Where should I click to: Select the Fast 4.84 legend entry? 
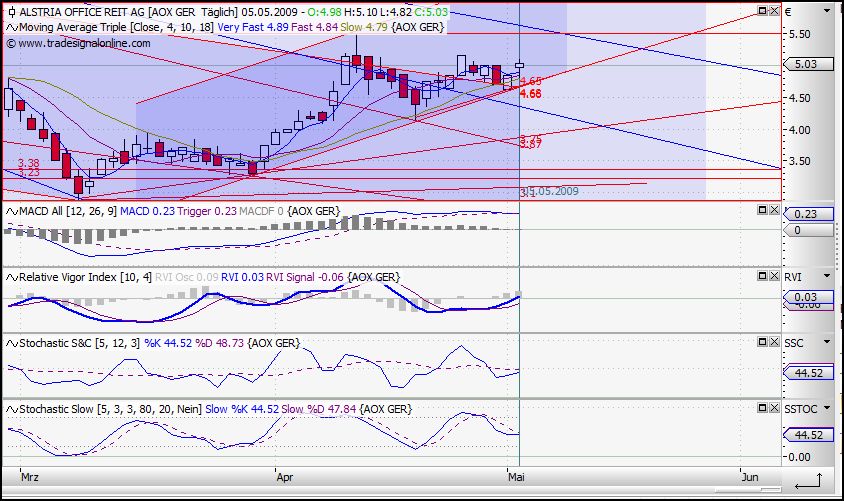click(315, 27)
